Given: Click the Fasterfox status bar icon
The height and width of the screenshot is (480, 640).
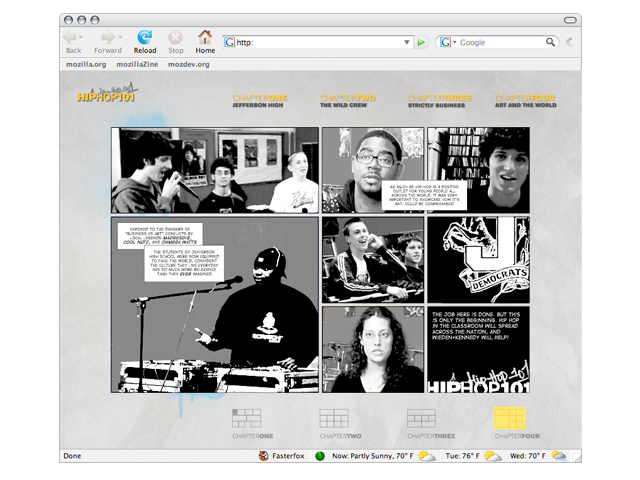Looking at the screenshot, I should pyautogui.click(x=264, y=456).
